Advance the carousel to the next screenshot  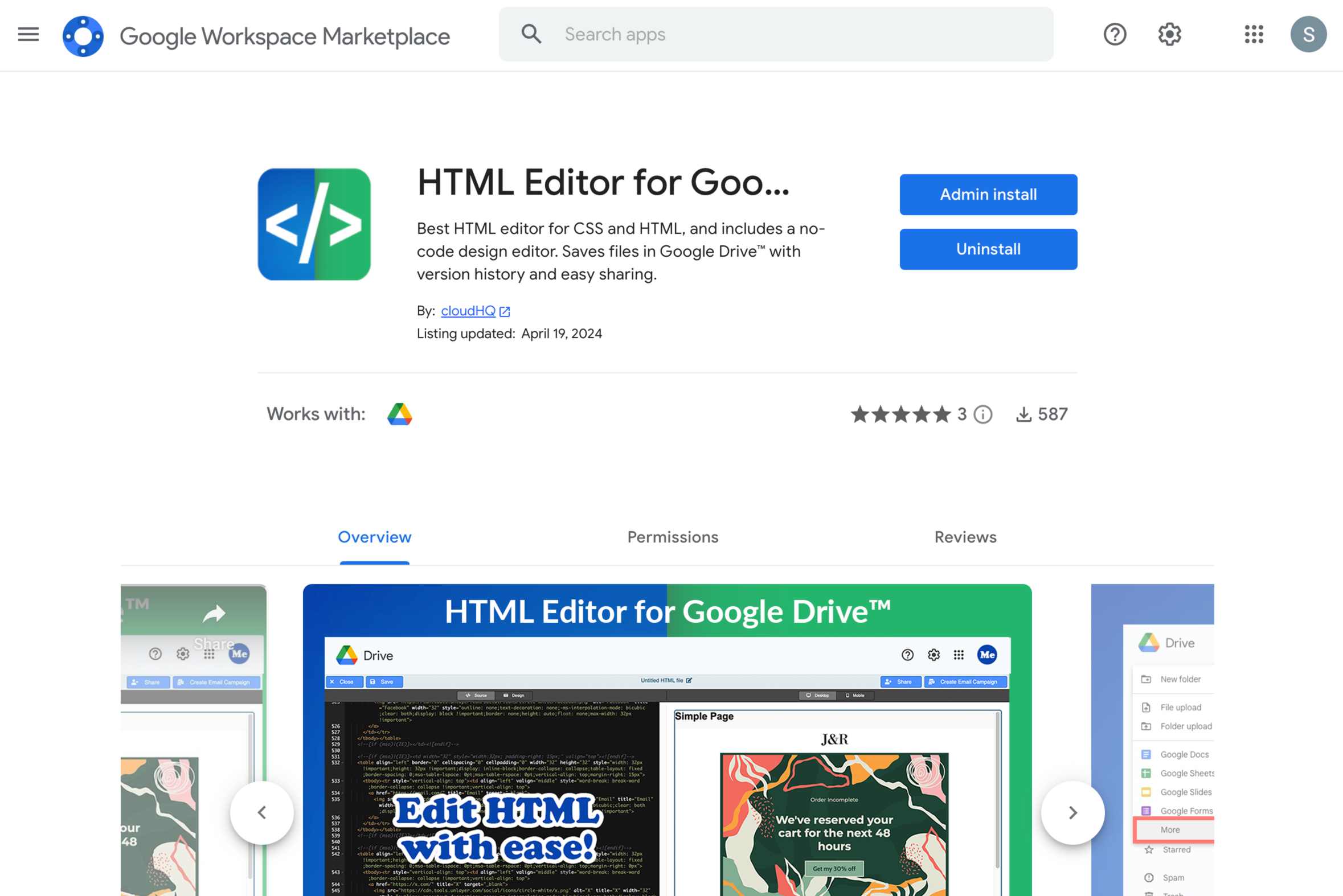coord(1072,812)
